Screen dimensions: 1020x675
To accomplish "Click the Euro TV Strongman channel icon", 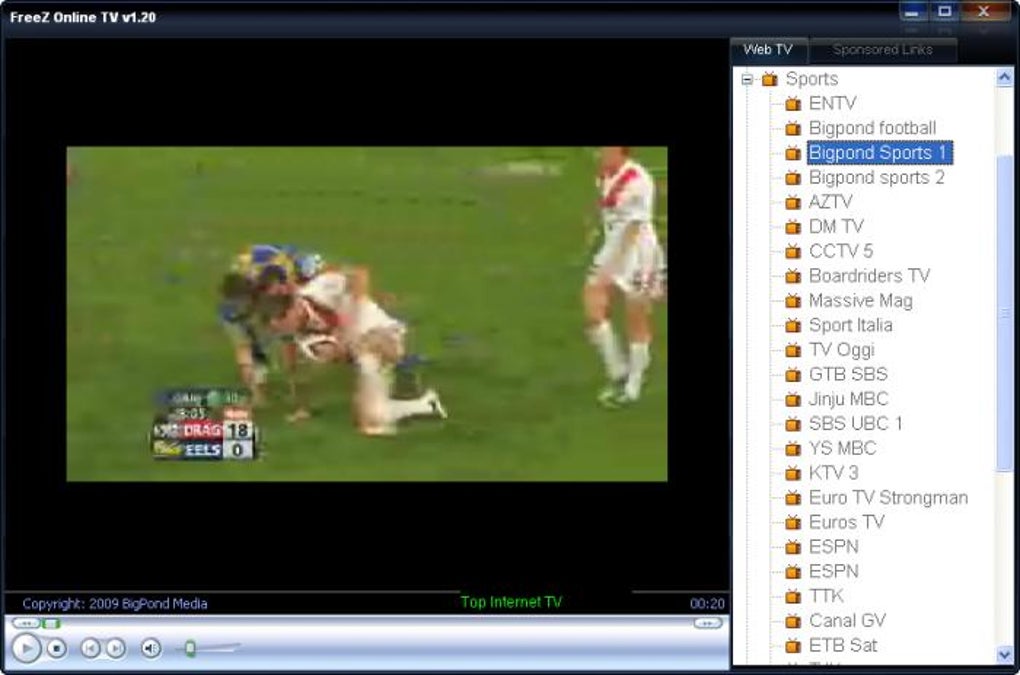I will tap(793, 498).
